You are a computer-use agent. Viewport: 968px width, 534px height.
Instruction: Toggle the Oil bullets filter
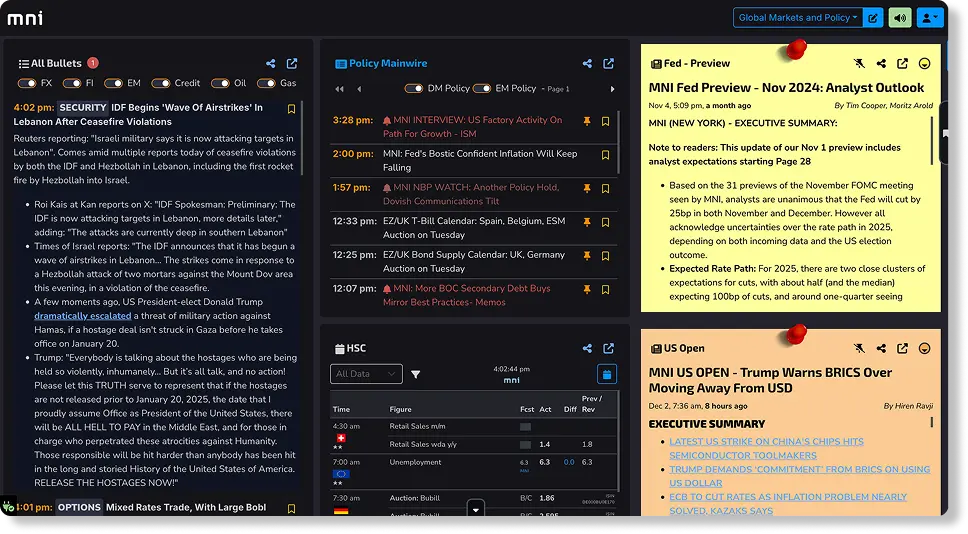coord(220,83)
